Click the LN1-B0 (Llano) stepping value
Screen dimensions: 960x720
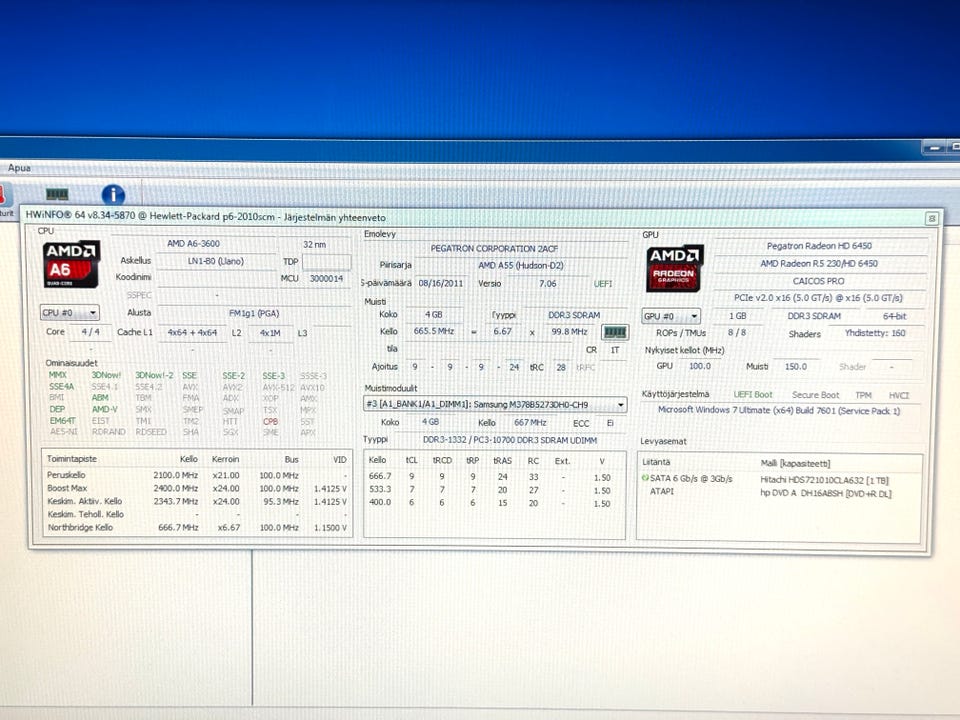(216, 261)
